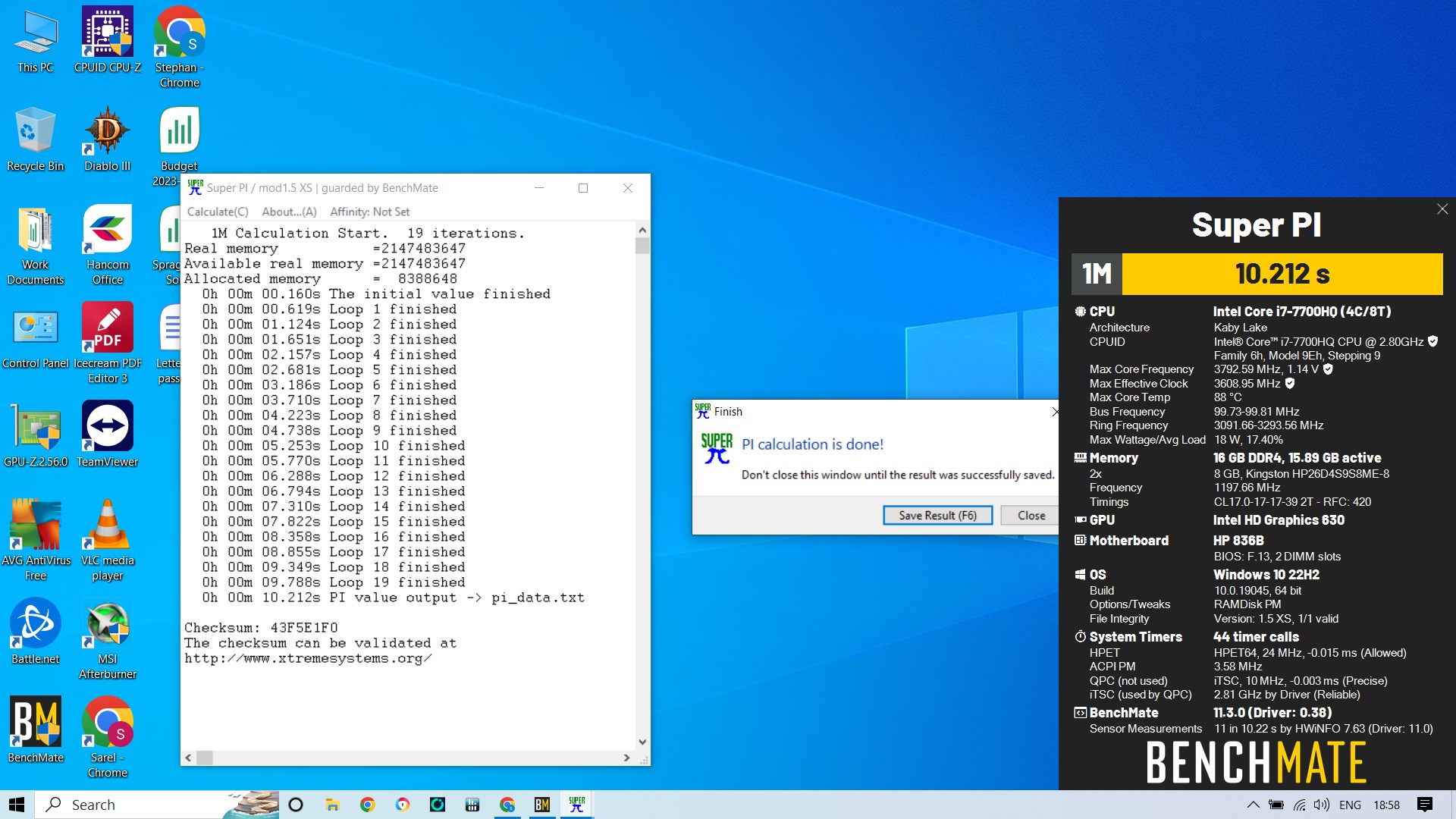Viewport: 1456px width, 819px height.
Task: Click the weather illustration in Search box
Action: (253, 805)
